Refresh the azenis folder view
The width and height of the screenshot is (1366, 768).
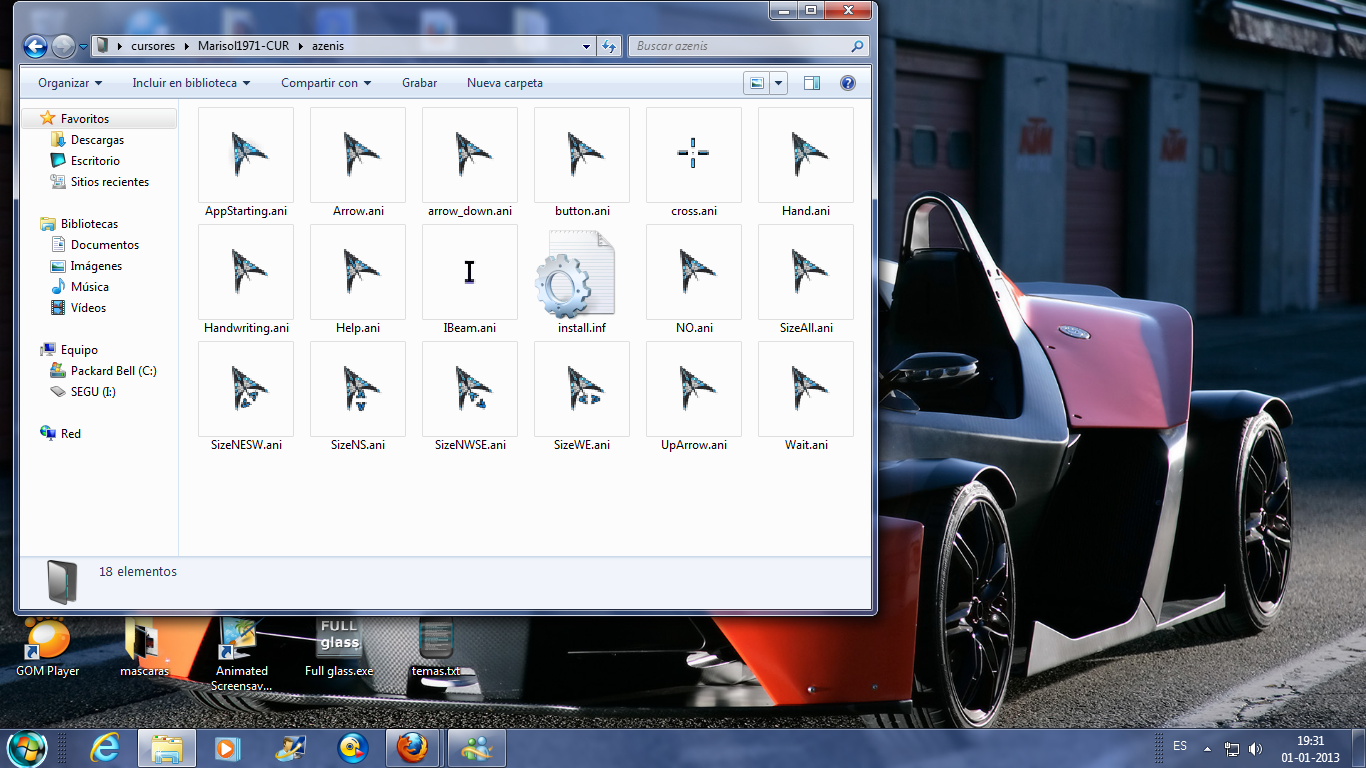click(609, 46)
